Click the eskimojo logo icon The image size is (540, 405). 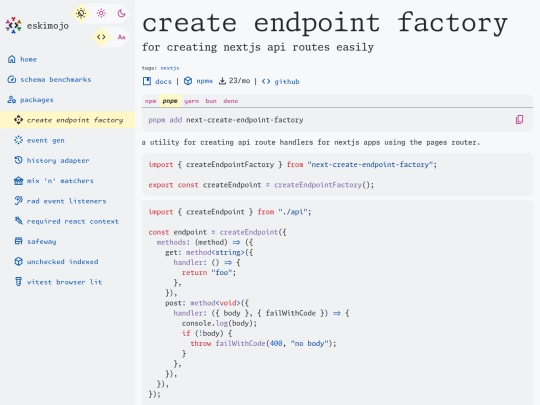[13, 25]
